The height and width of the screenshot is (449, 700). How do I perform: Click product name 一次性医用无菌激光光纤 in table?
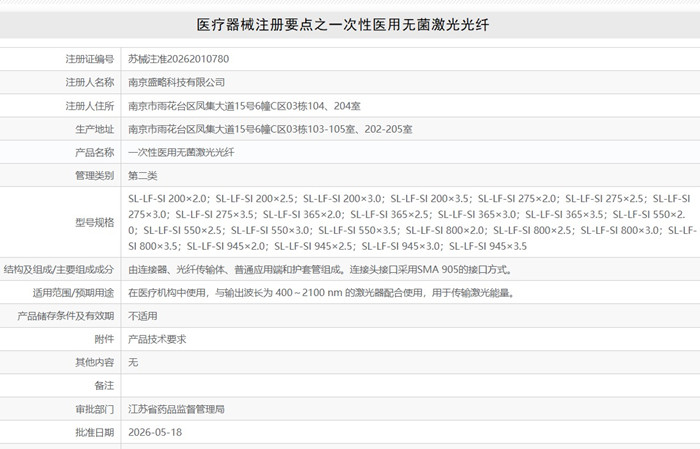coord(181,152)
